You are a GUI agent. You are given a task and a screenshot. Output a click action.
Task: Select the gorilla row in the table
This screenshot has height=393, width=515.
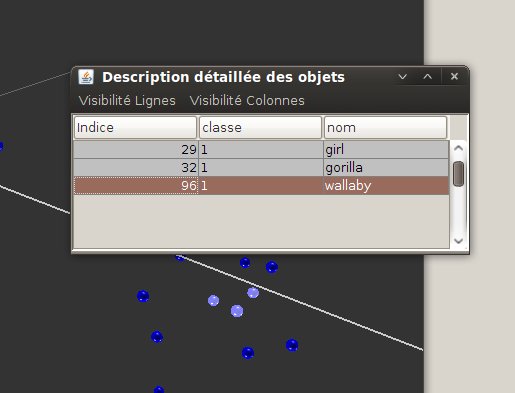[261, 168]
